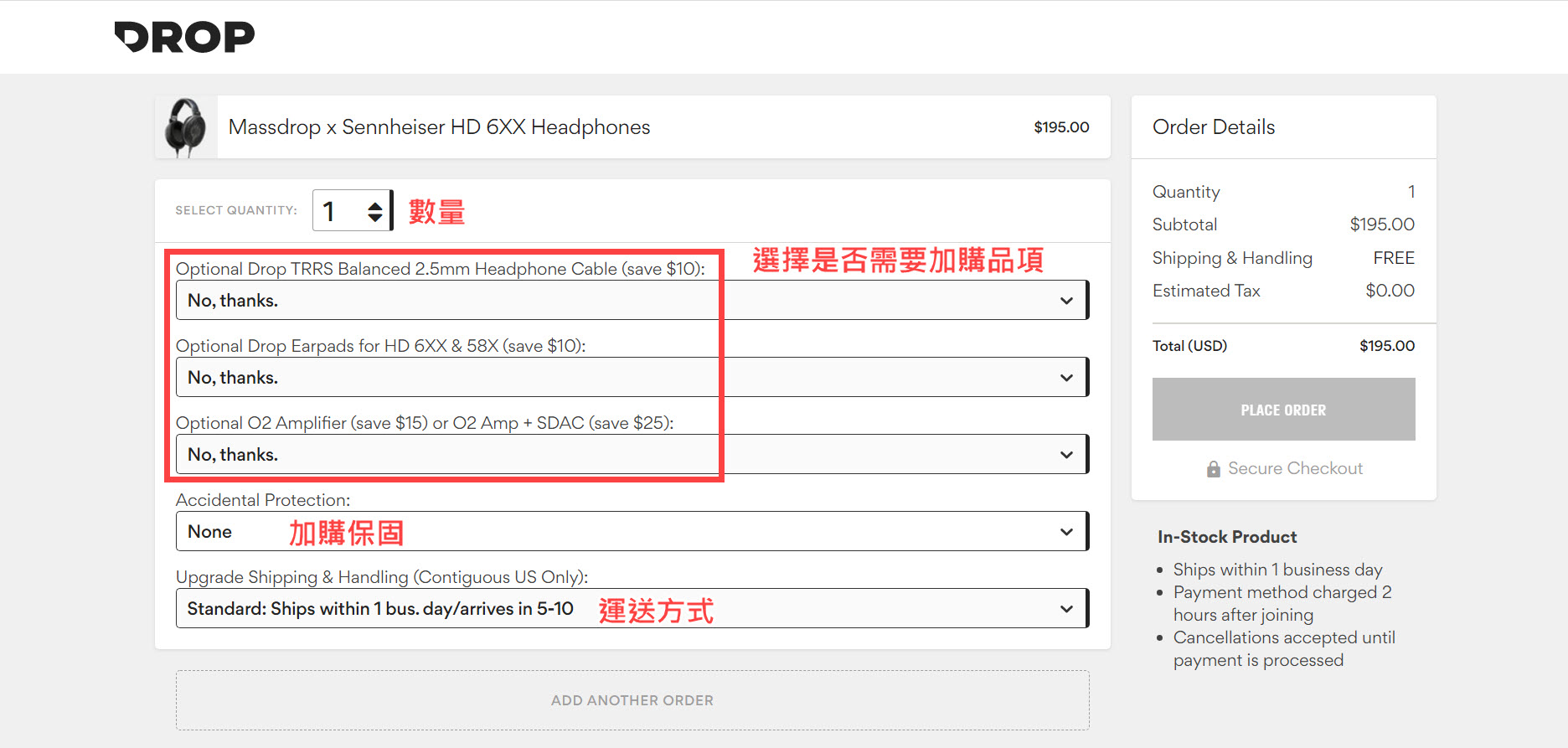The image size is (1568, 748).
Task: Click the Secure Checkout lock icon
Action: point(1213,469)
